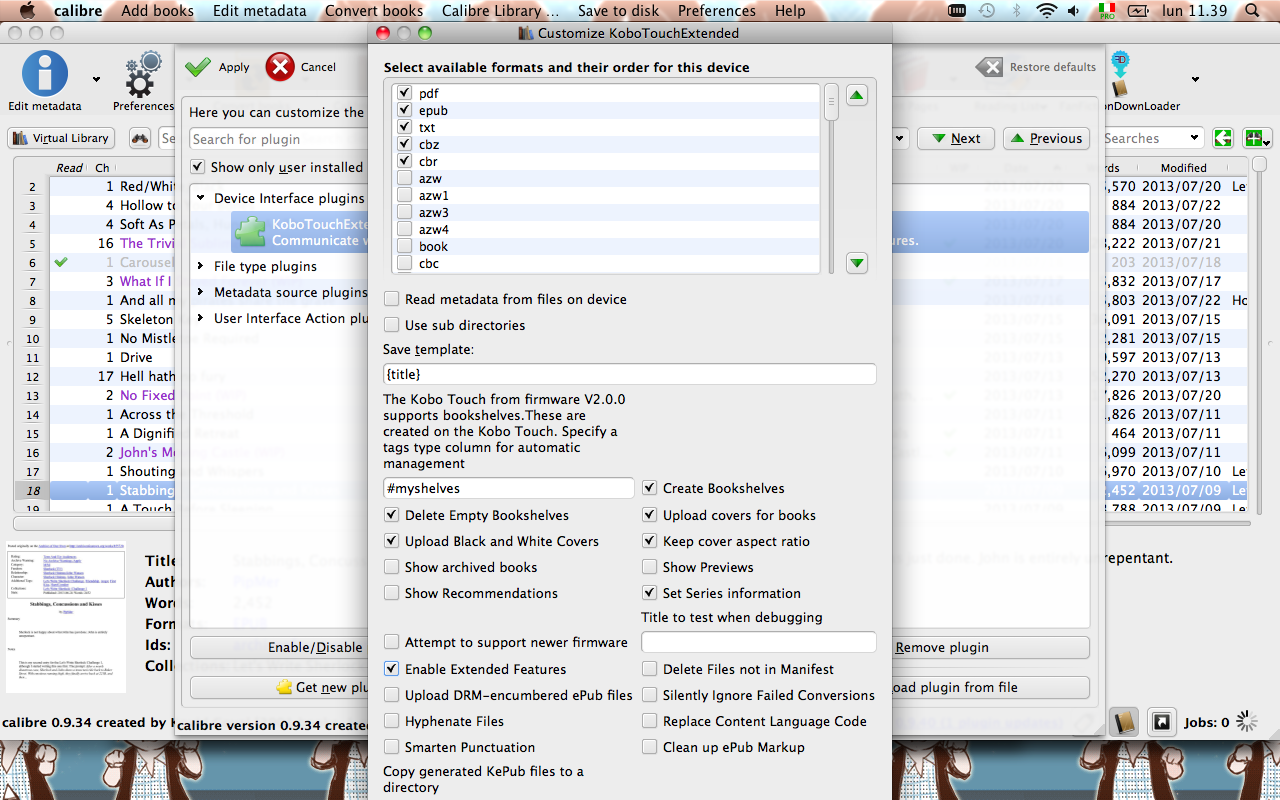Click the book cover thumbnail preview
Screen dimensions: 1280x800
coord(66,617)
